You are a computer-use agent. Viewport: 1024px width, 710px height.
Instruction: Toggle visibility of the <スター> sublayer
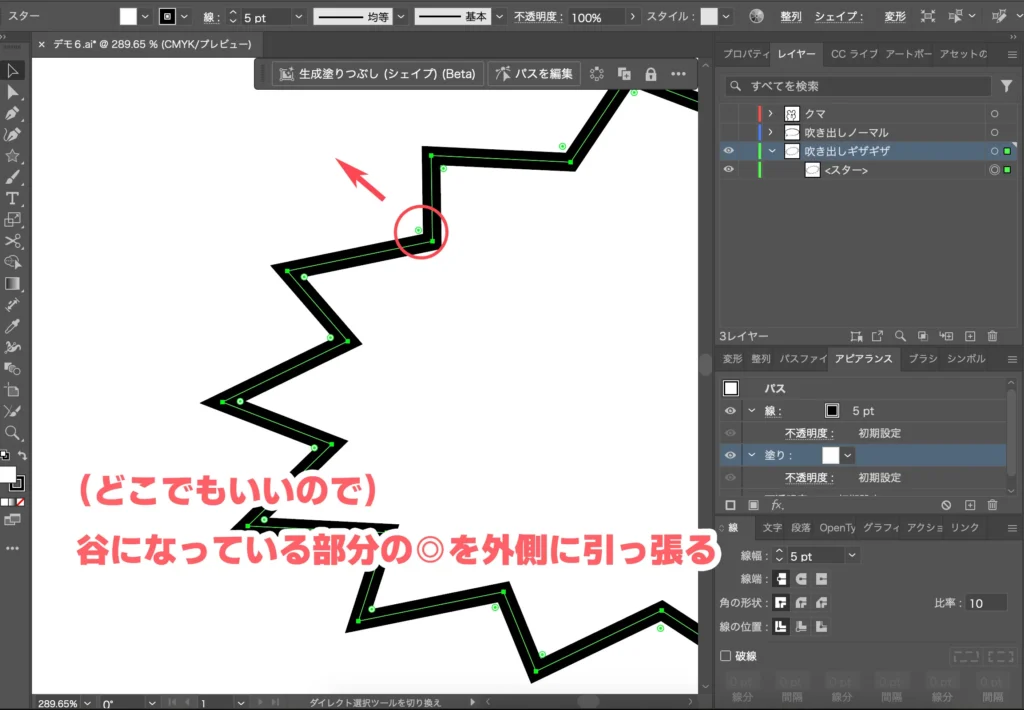click(729, 169)
